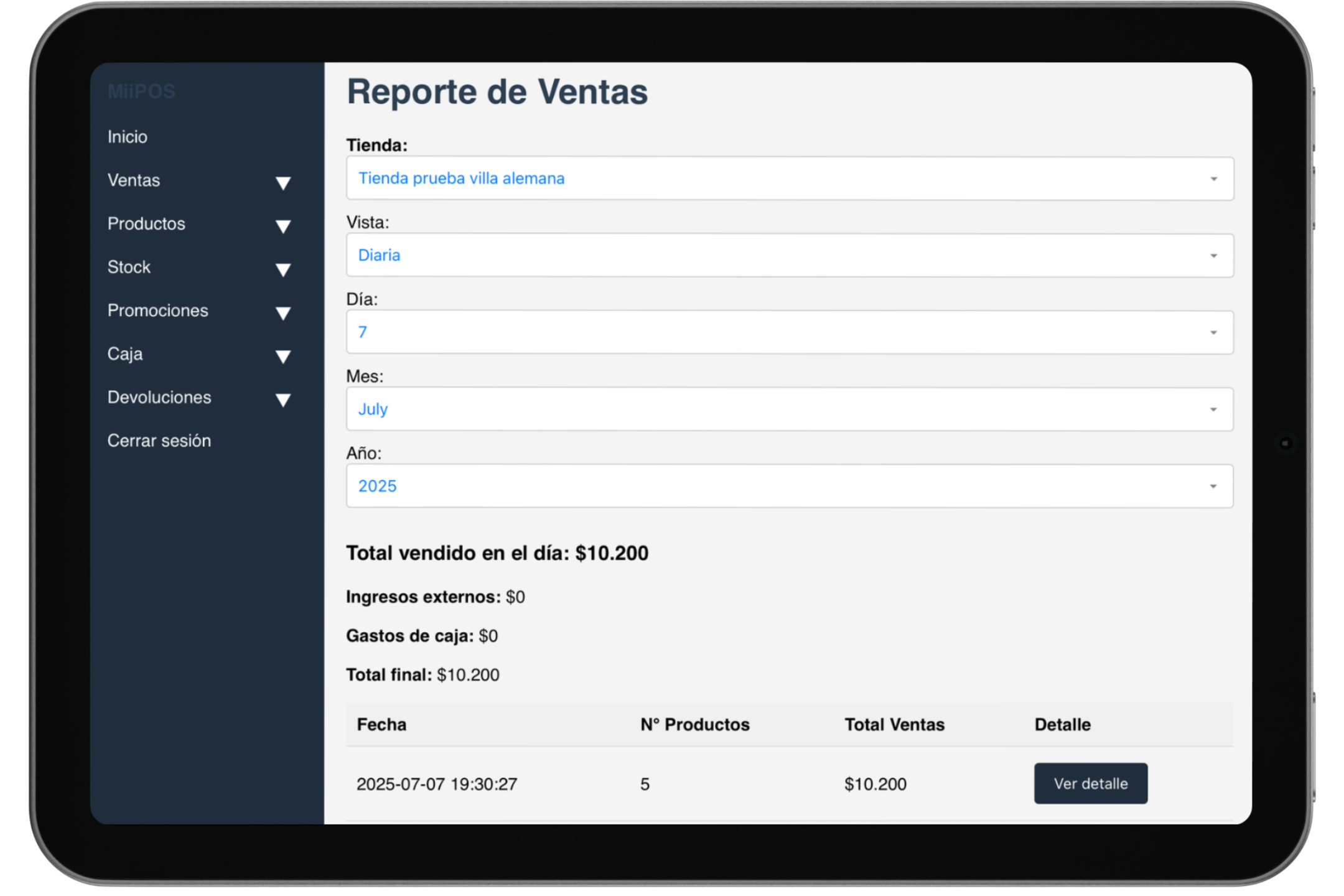Expand the Productos submenu arrow

point(283,226)
